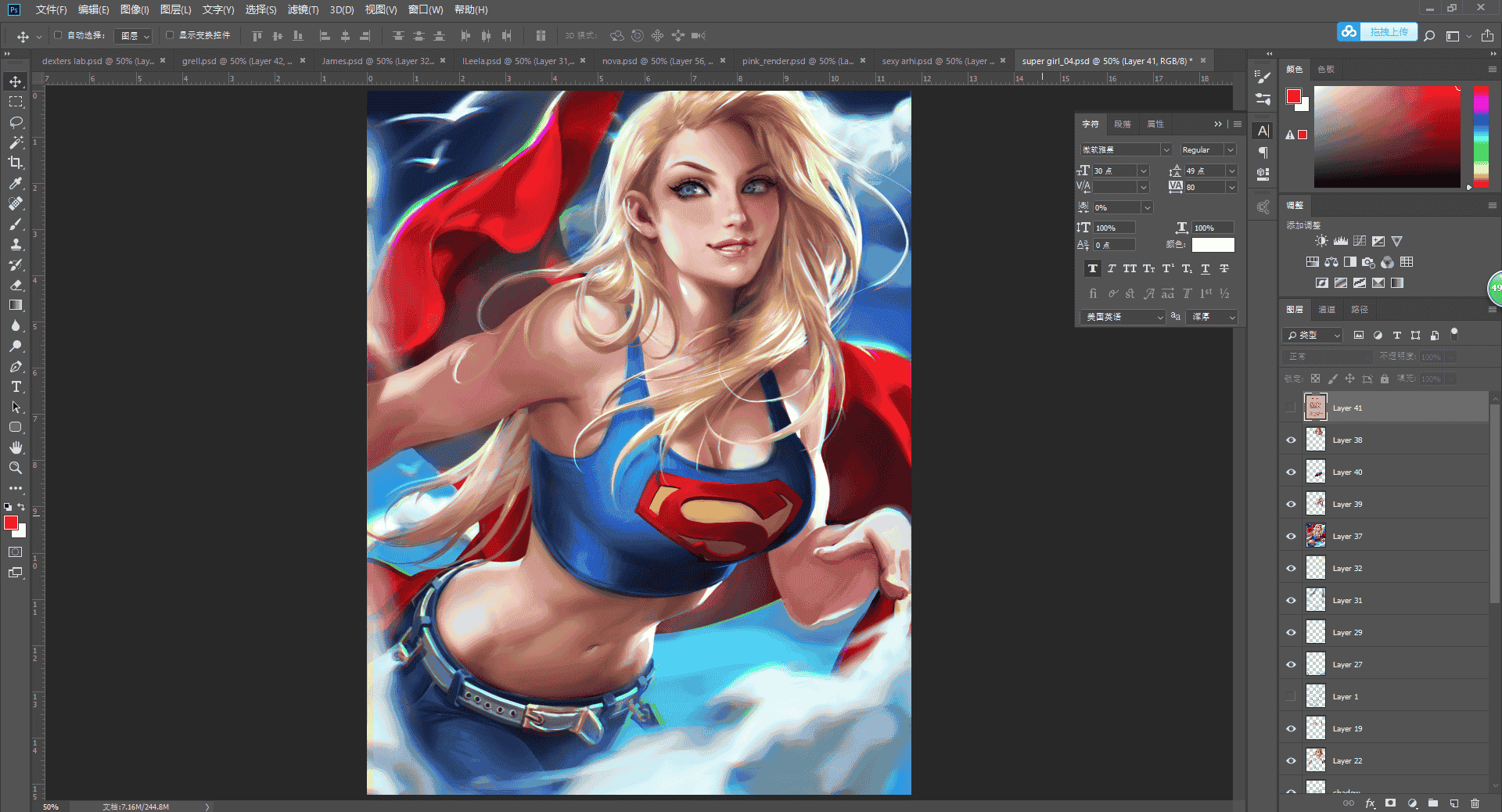Screen dimensions: 1502x812
Task: Select the Horizontal Type tool
Action: (x=16, y=386)
